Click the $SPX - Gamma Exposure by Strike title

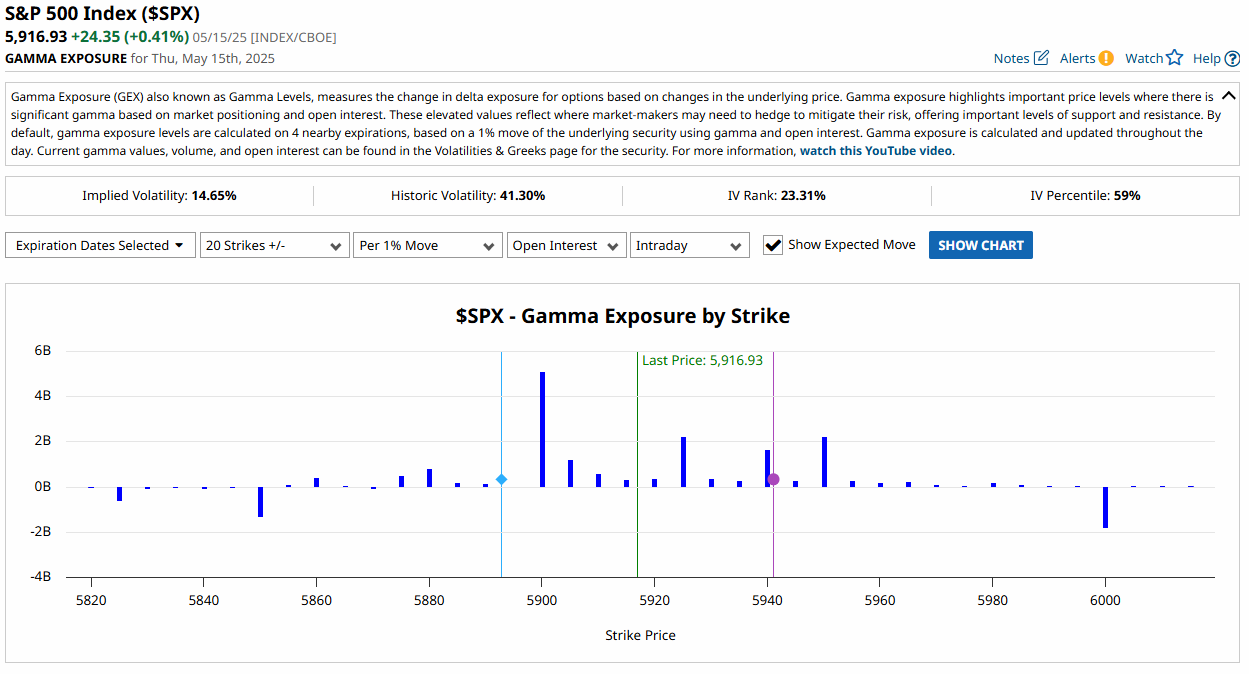623,316
